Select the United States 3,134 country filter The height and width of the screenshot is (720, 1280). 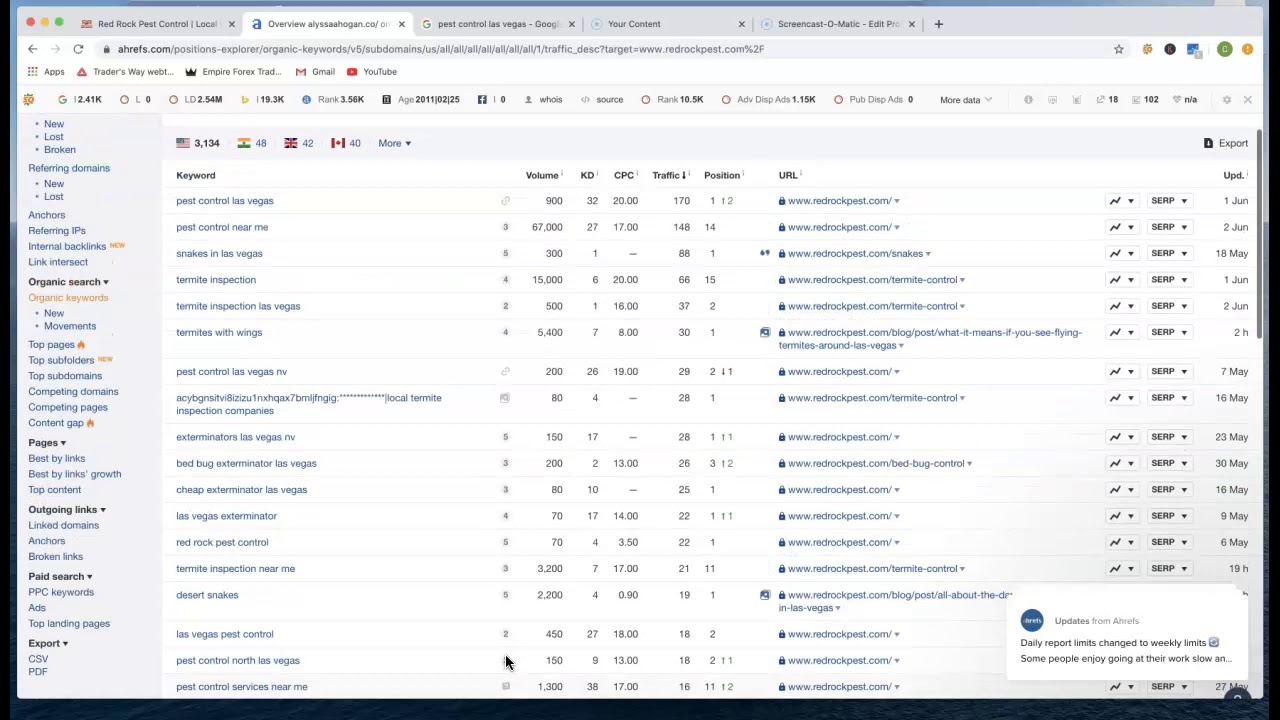point(198,144)
